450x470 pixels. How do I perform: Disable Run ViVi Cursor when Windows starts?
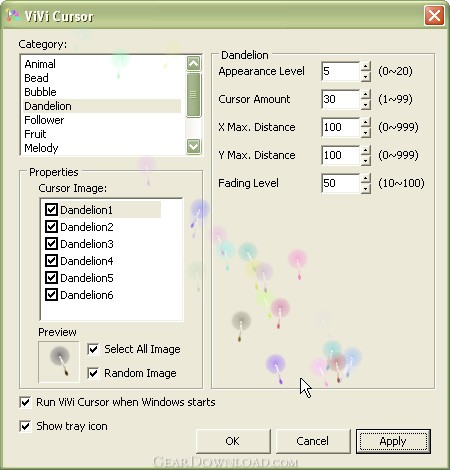[x=25, y=402]
